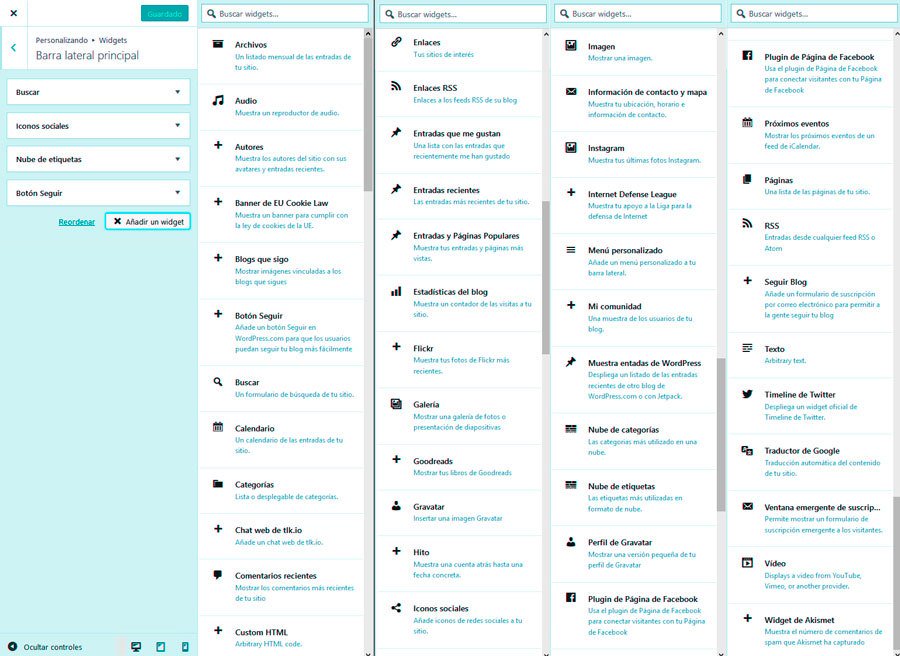Add the Blogs que sigo widget
The height and width of the screenshot is (656, 900).
point(281,270)
